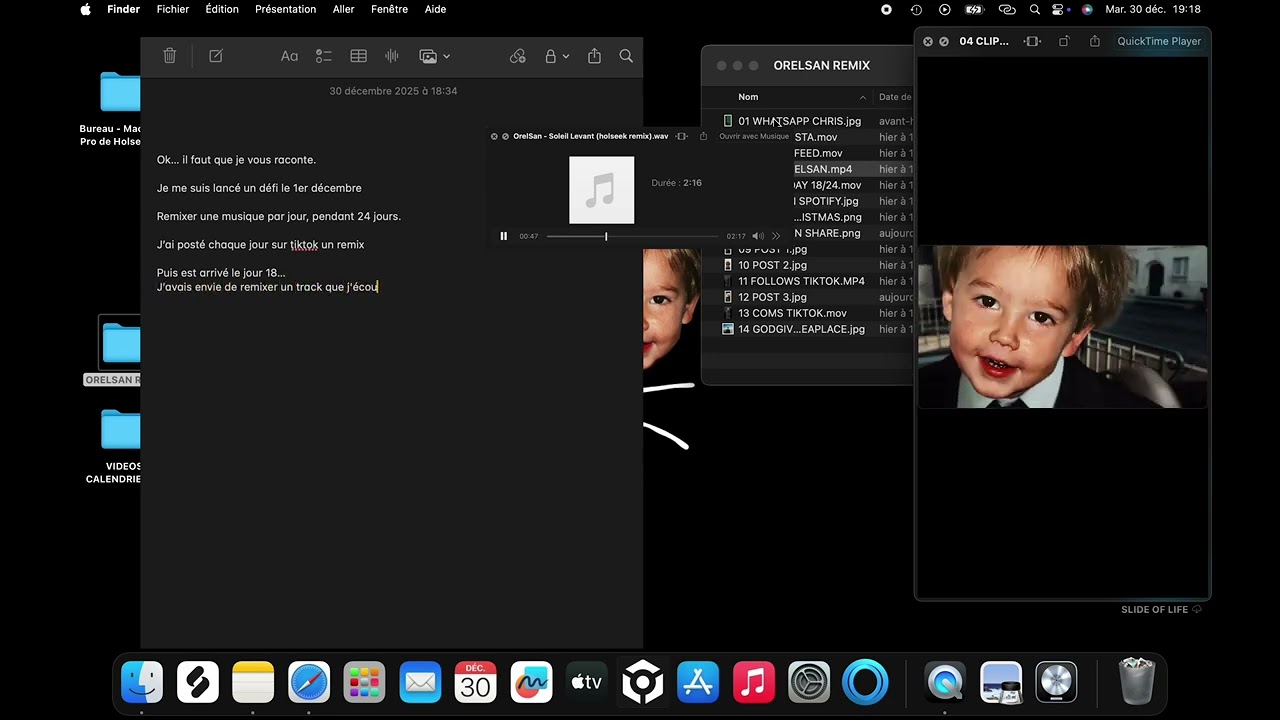
Task: Share the 04 CLIP video from the preview
Action: (x=1095, y=41)
